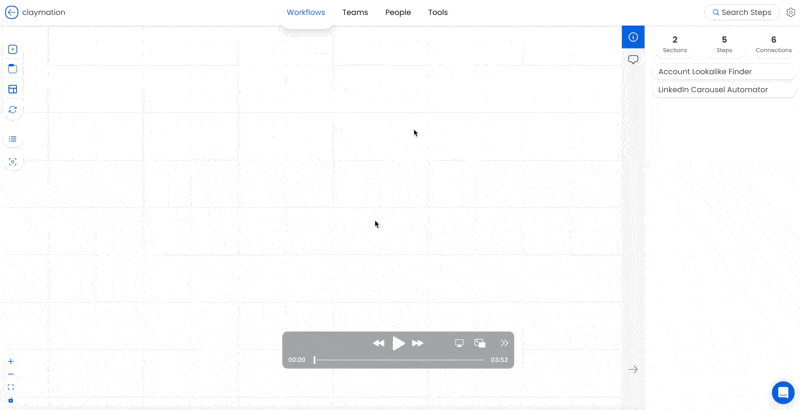Image resolution: width=800 pixels, height=410 pixels.
Task: Select Account Lookalike Finder section
Action: click(724, 72)
